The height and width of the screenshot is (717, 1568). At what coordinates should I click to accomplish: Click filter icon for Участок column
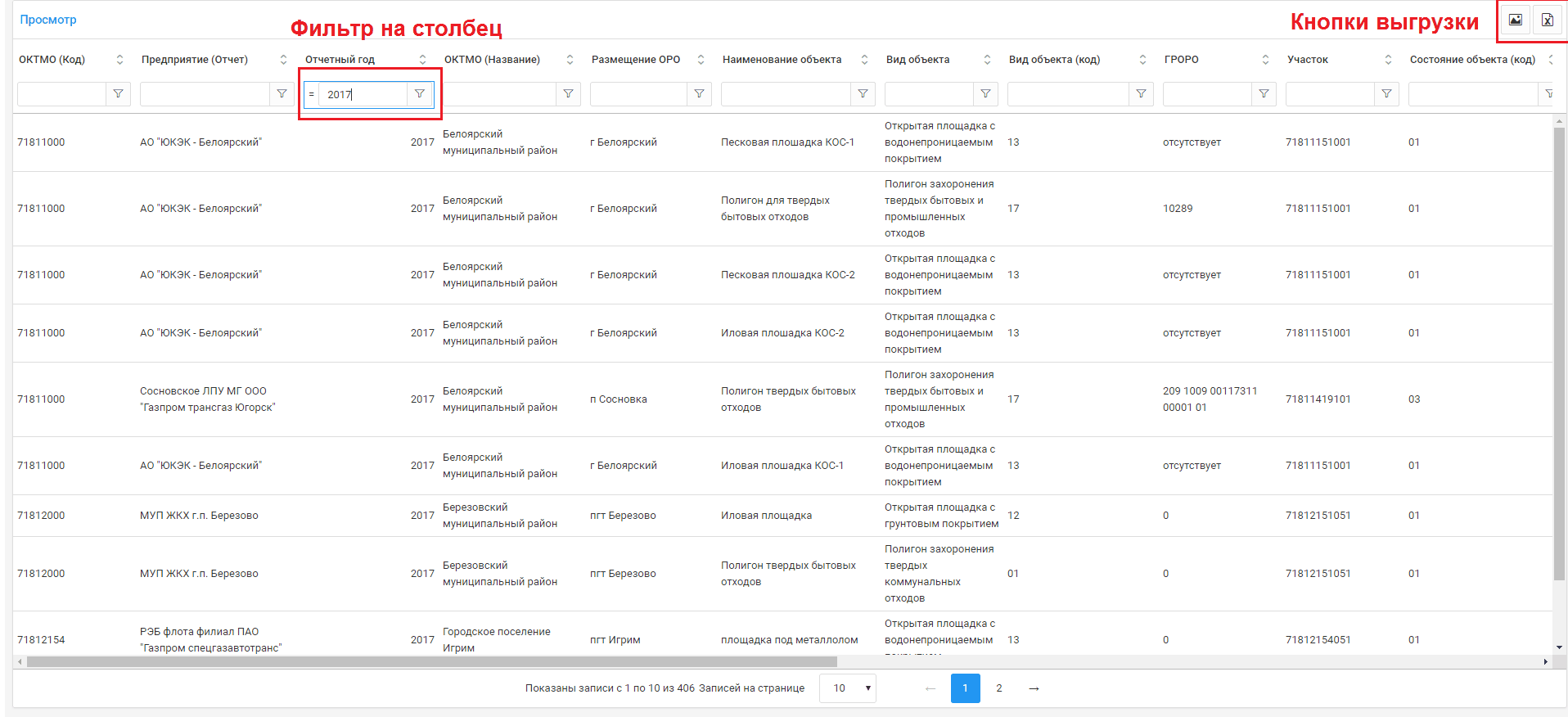pyautogui.click(x=1386, y=94)
